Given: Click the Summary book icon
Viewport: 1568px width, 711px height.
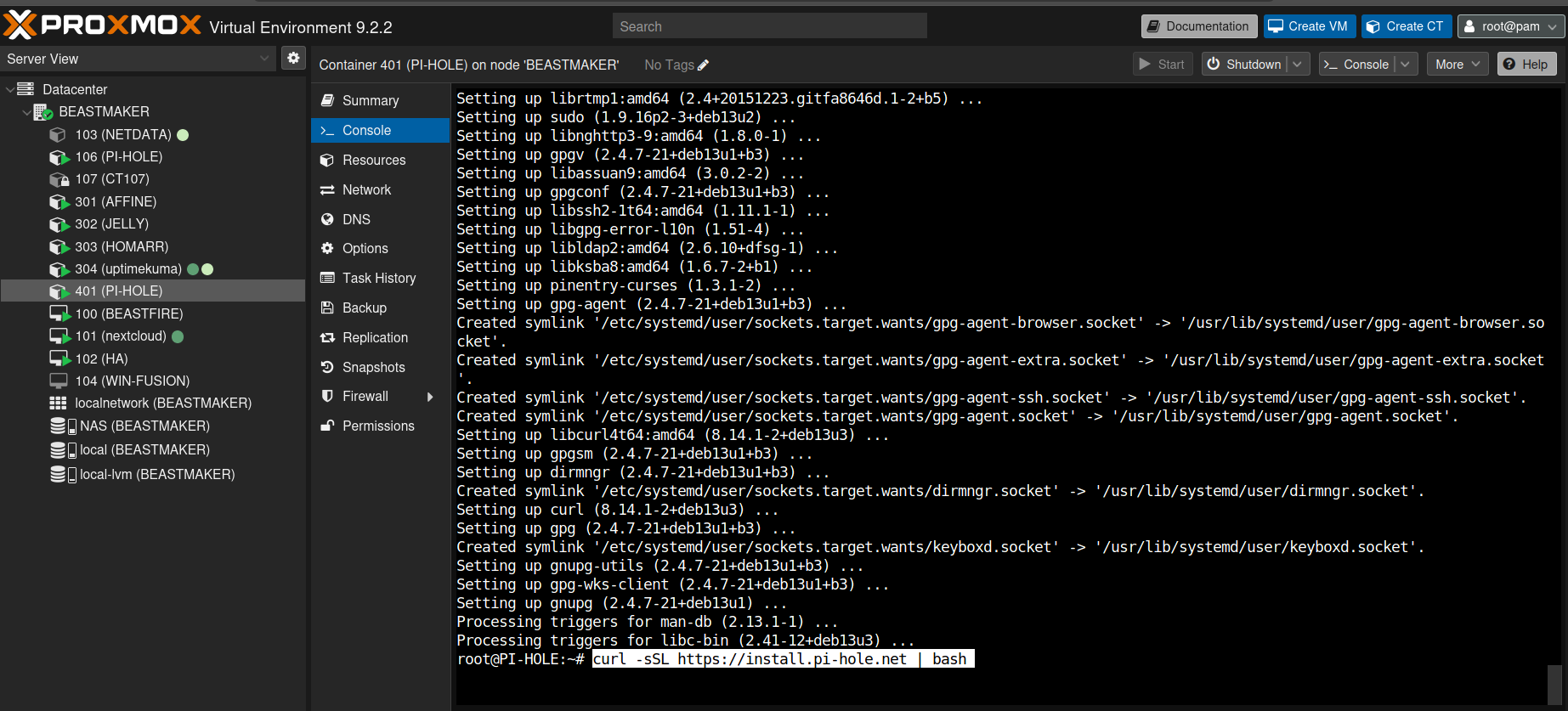Looking at the screenshot, I should point(327,100).
